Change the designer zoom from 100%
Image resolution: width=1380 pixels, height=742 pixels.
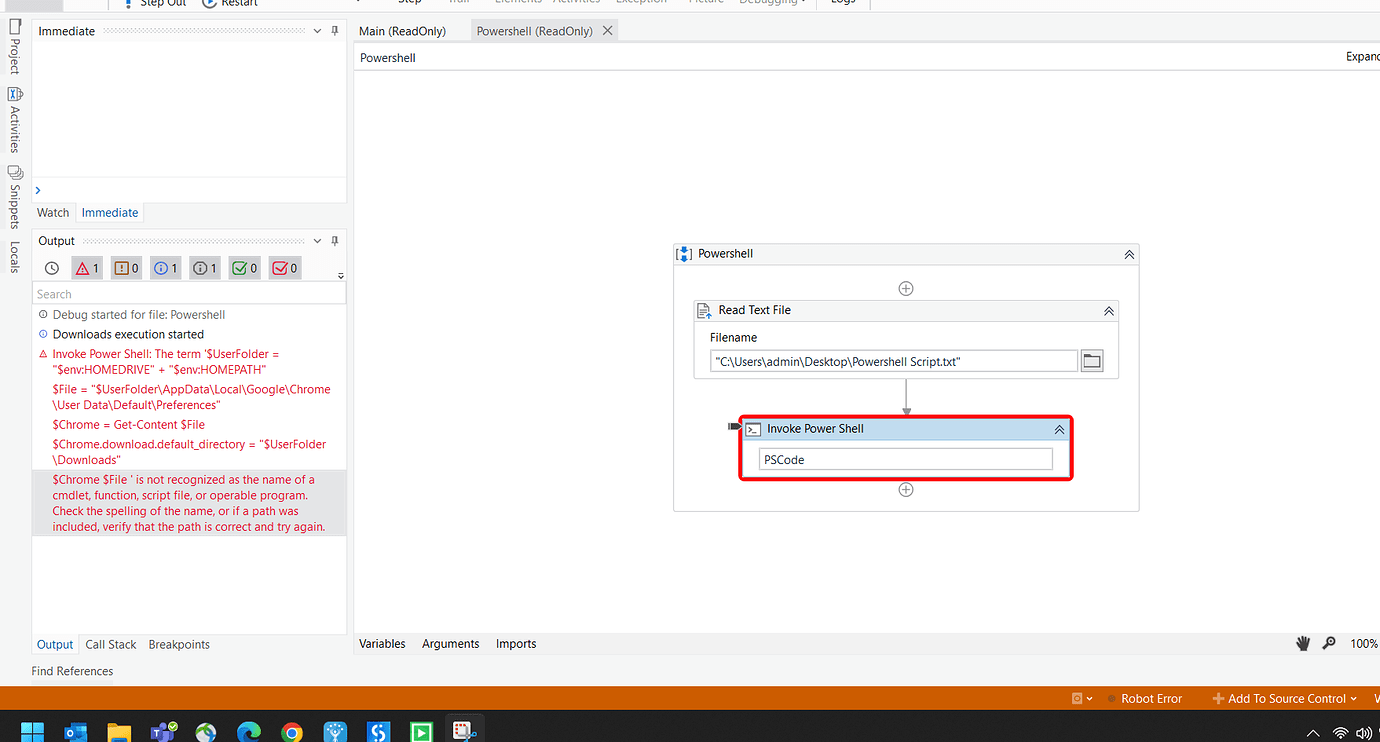click(x=1364, y=643)
